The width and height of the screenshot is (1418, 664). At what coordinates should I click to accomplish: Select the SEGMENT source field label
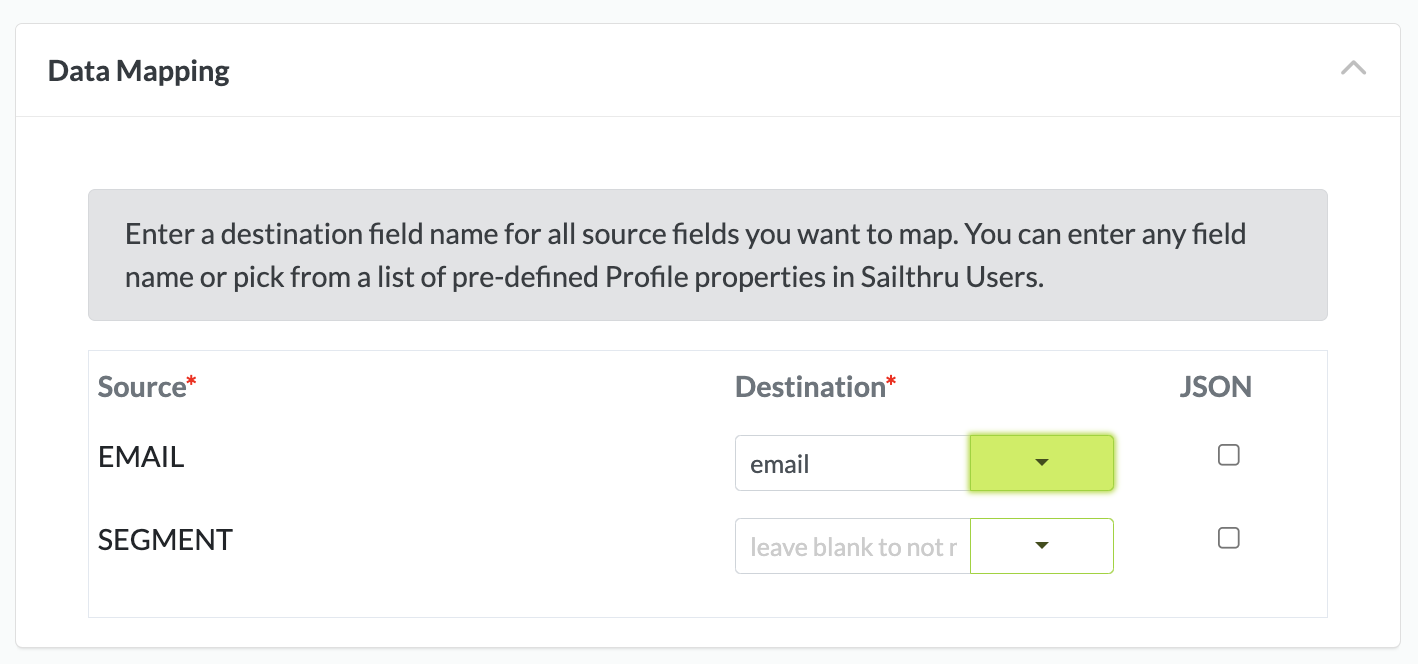point(165,540)
